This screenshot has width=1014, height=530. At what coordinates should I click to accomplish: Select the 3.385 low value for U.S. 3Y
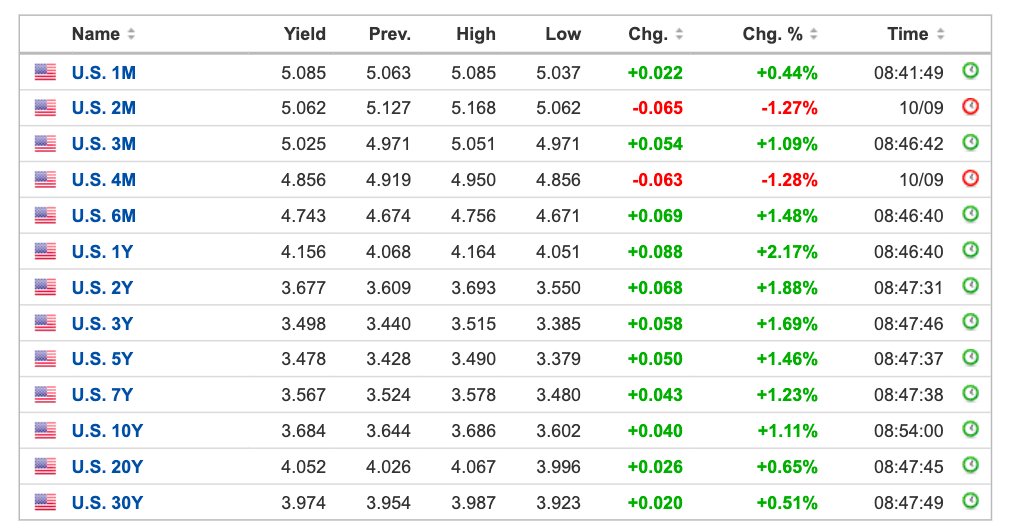tap(558, 323)
